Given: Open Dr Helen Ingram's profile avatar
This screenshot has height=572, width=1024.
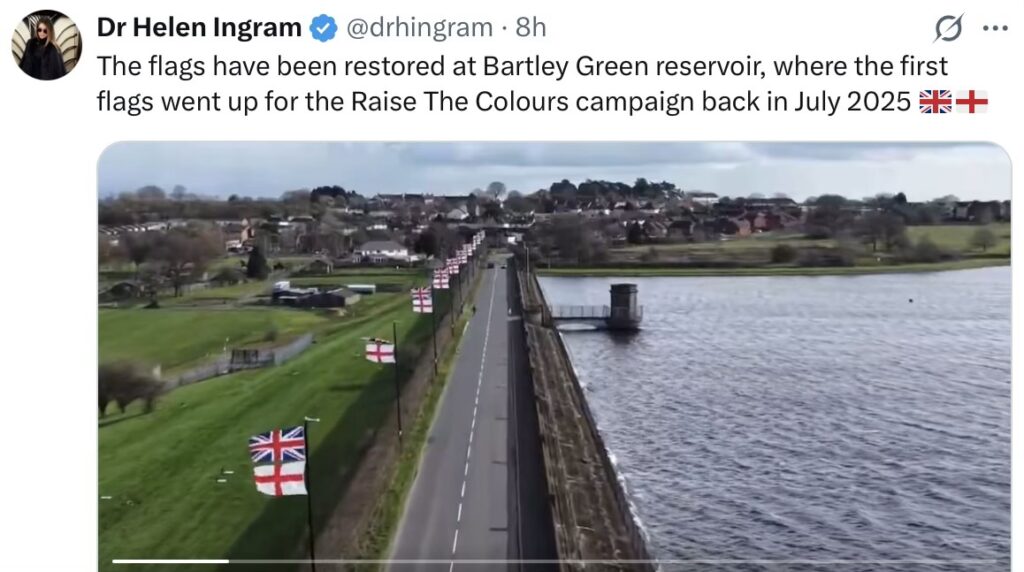Looking at the screenshot, I should [46, 45].
